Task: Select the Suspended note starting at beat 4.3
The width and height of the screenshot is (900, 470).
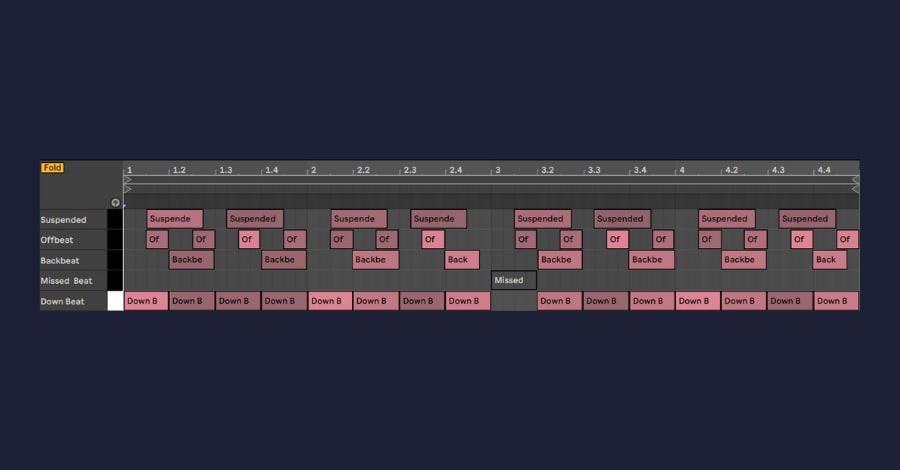Action: [807, 219]
